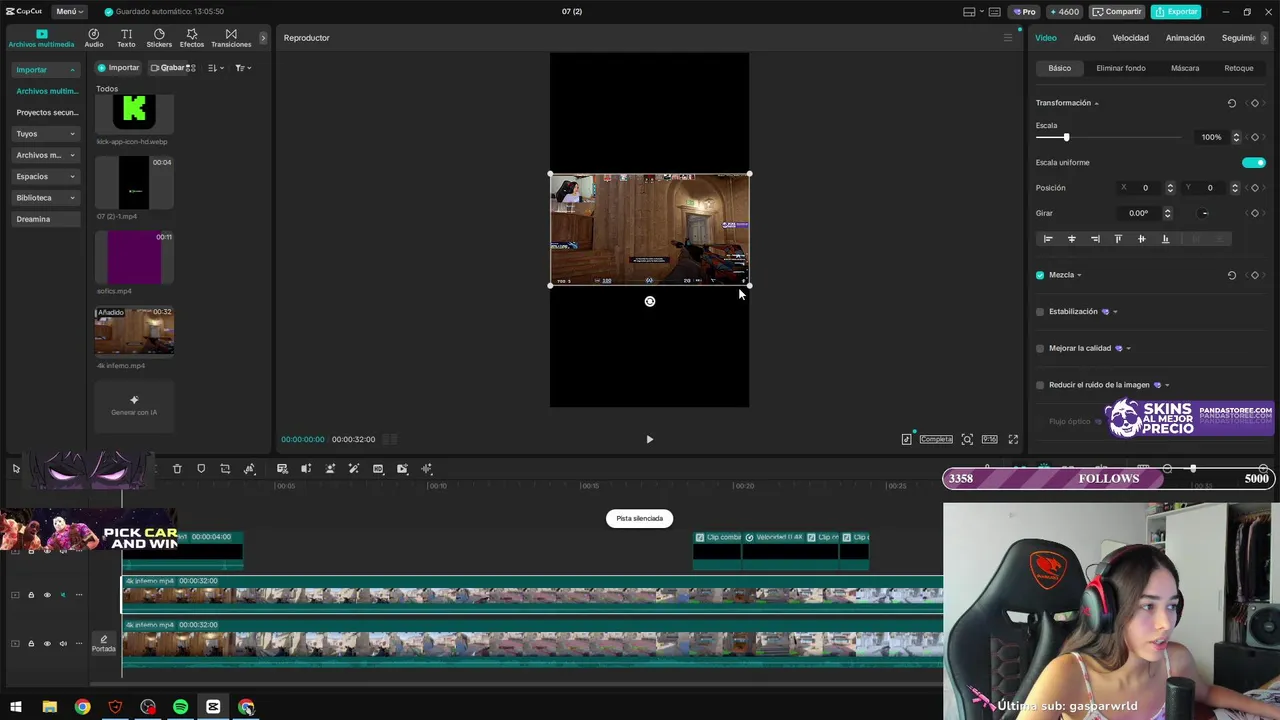Viewport: 1280px width, 720px height.
Task: Align clip to left edge icon
Action: pyautogui.click(x=1048, y=239)
